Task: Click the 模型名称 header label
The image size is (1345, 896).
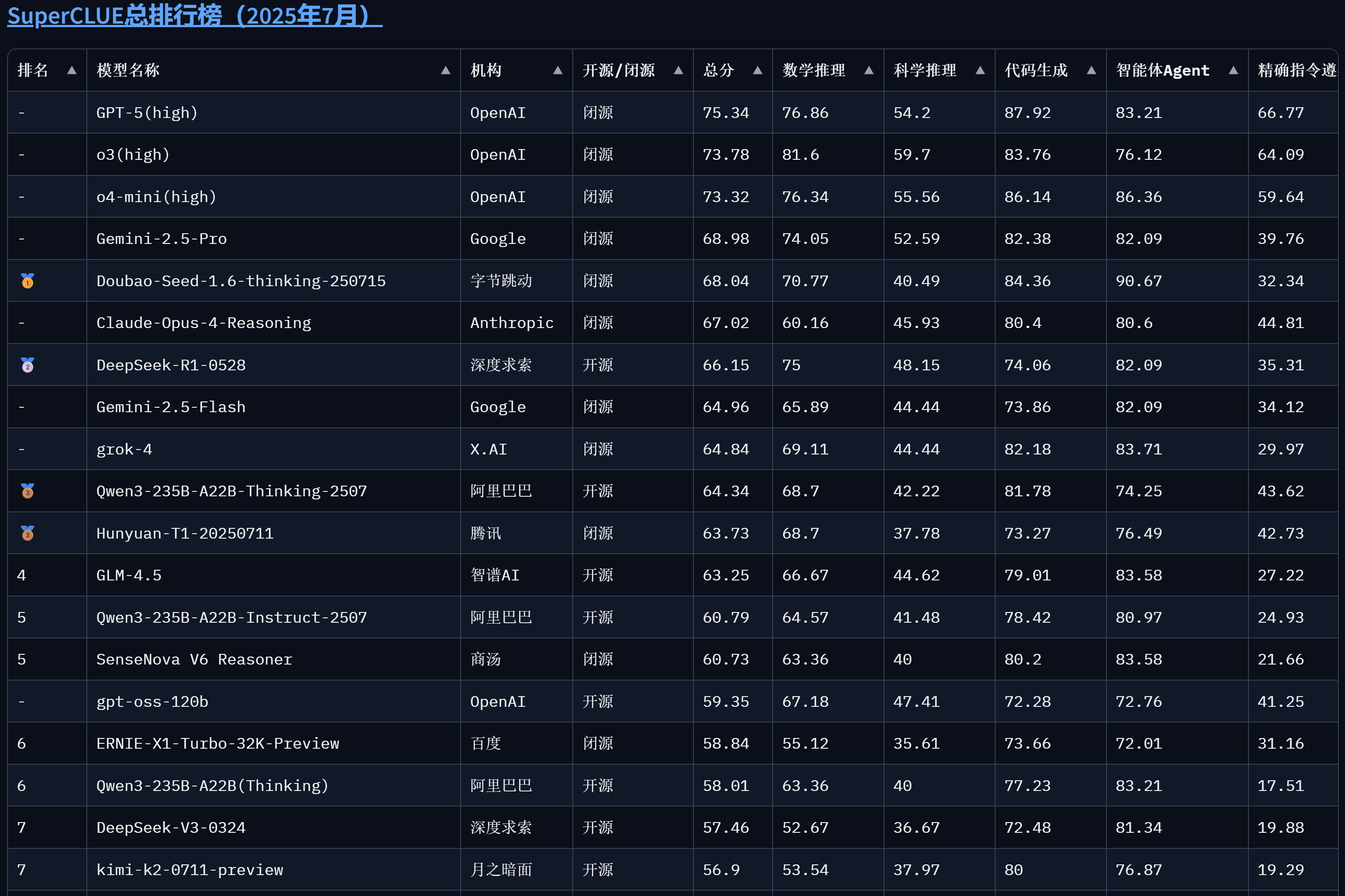Action: point(128,70)
